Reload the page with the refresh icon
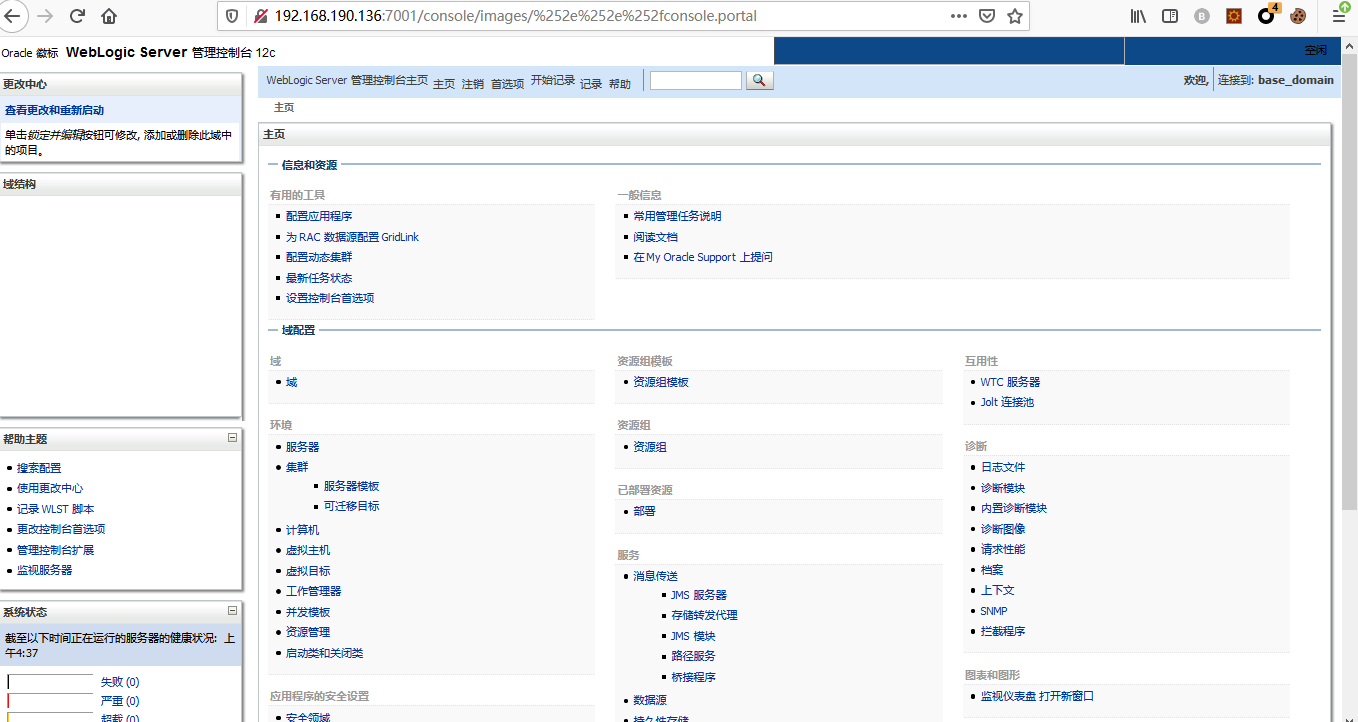The width and height of the screenshot is (1358, 722). click(77, 16)
